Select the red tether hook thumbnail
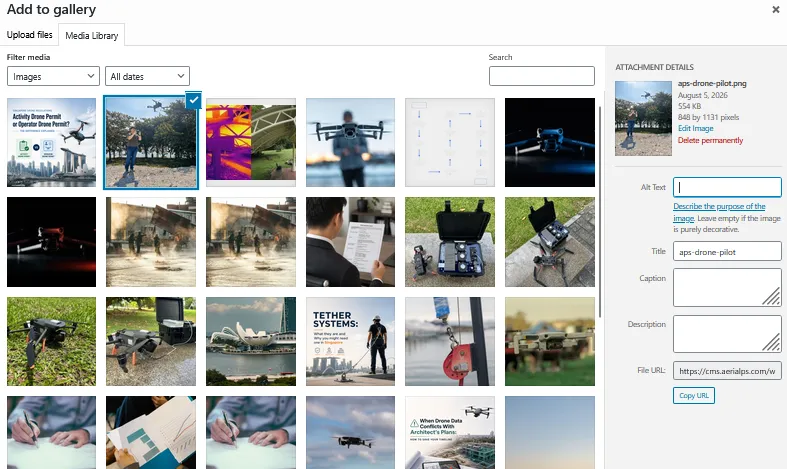This screenshot has height=469, width=787. click(x=450, y=341)
